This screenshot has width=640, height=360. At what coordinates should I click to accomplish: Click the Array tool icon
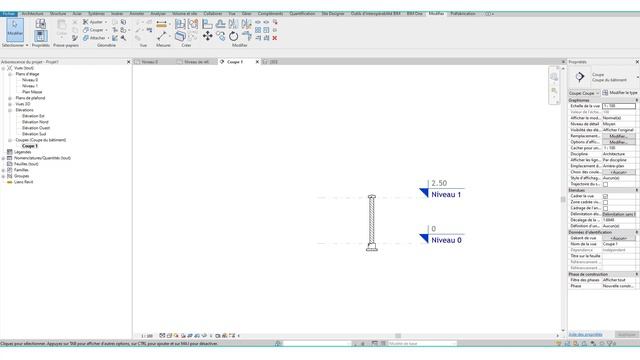258,30
